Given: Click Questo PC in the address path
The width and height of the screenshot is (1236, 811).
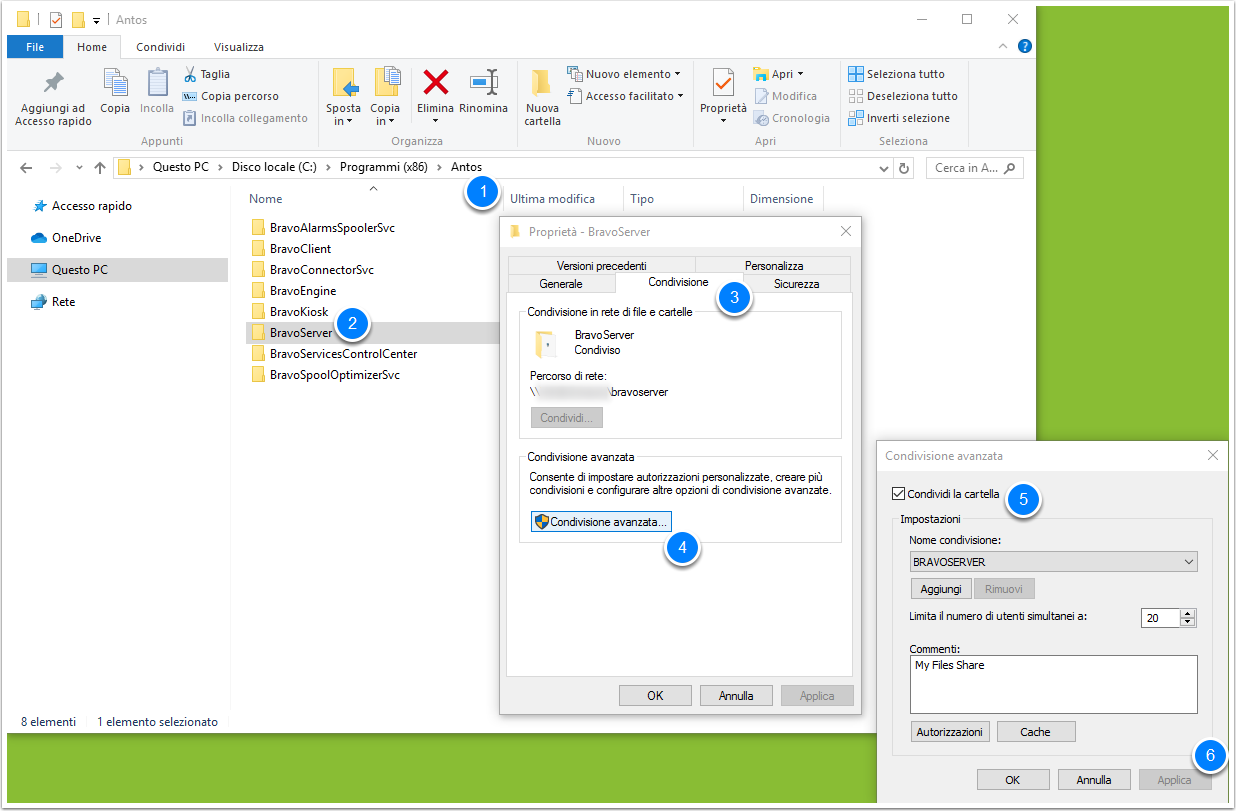Looking at the screenshot, I should click(181, 167).
